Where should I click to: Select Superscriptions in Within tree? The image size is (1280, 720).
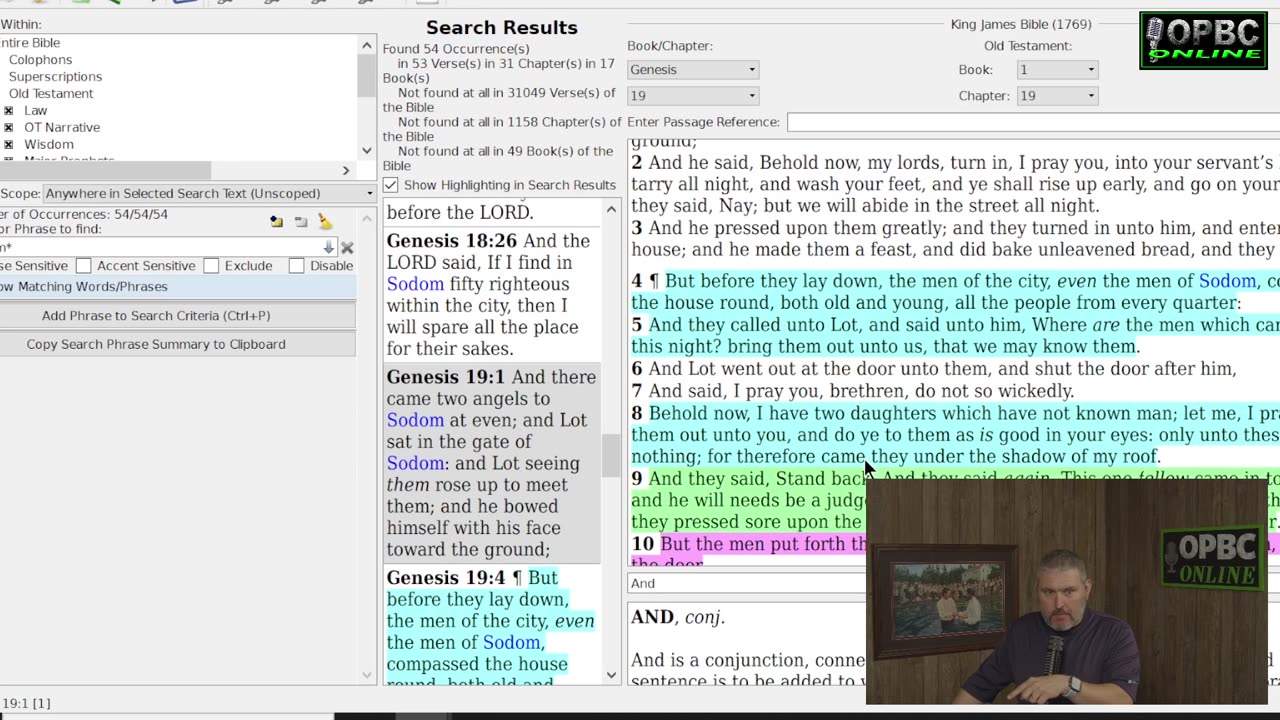tap(55, 76)
